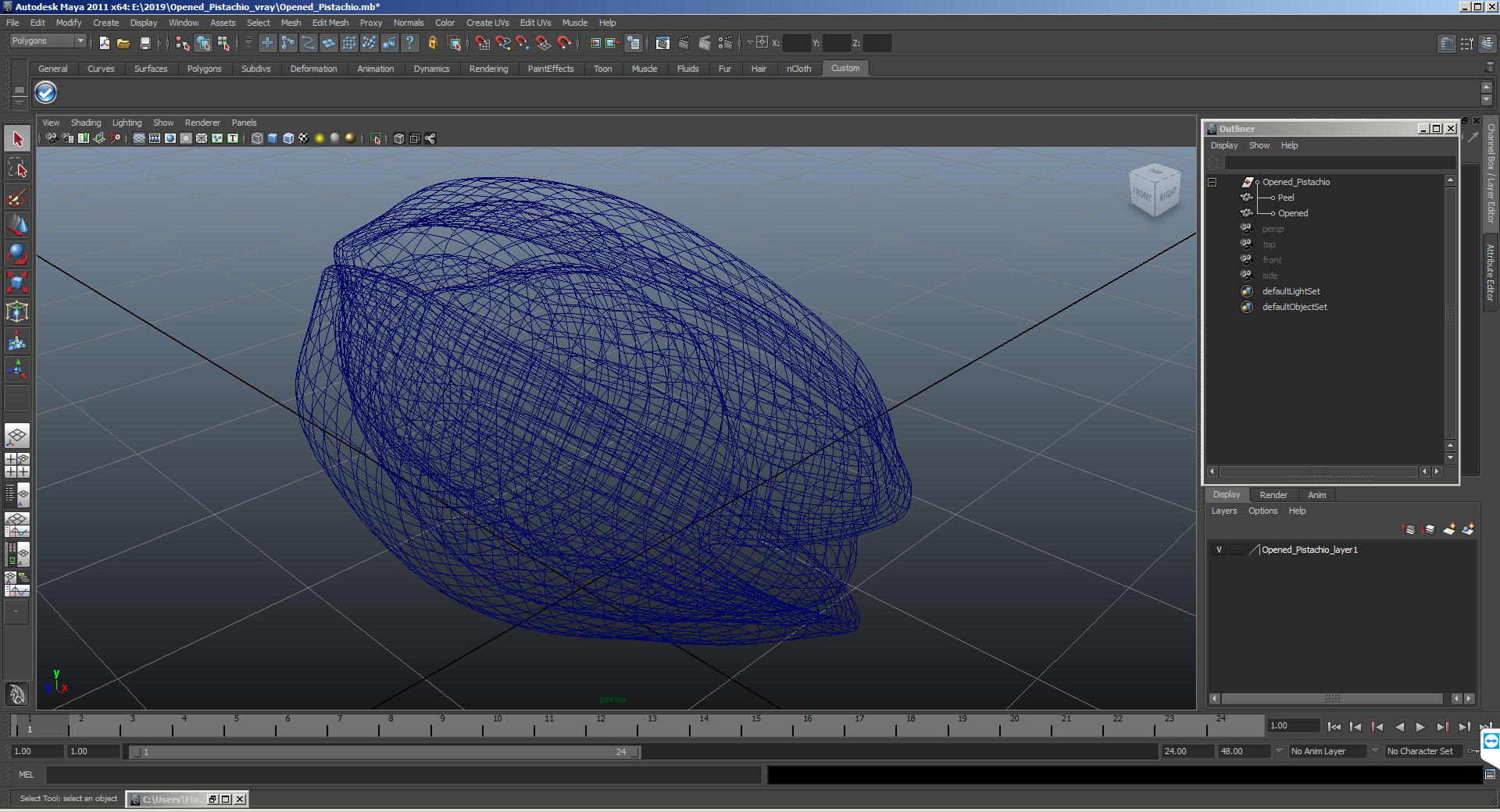
Task: Step forward to next key
Action: click(x=1442, y=727)
